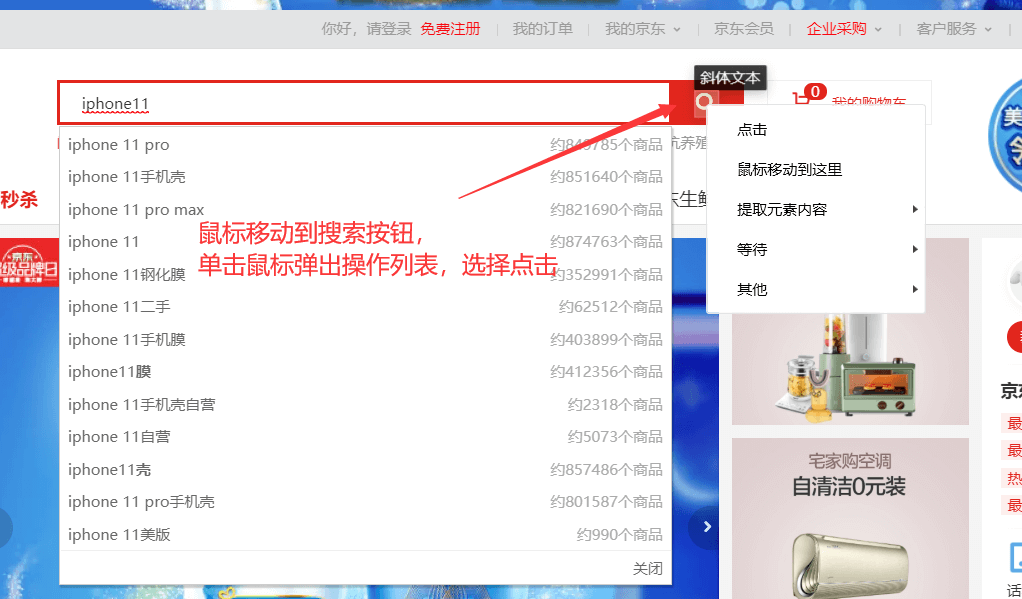
Task: Select suggestion iphone 11美版
Action: 365,534
